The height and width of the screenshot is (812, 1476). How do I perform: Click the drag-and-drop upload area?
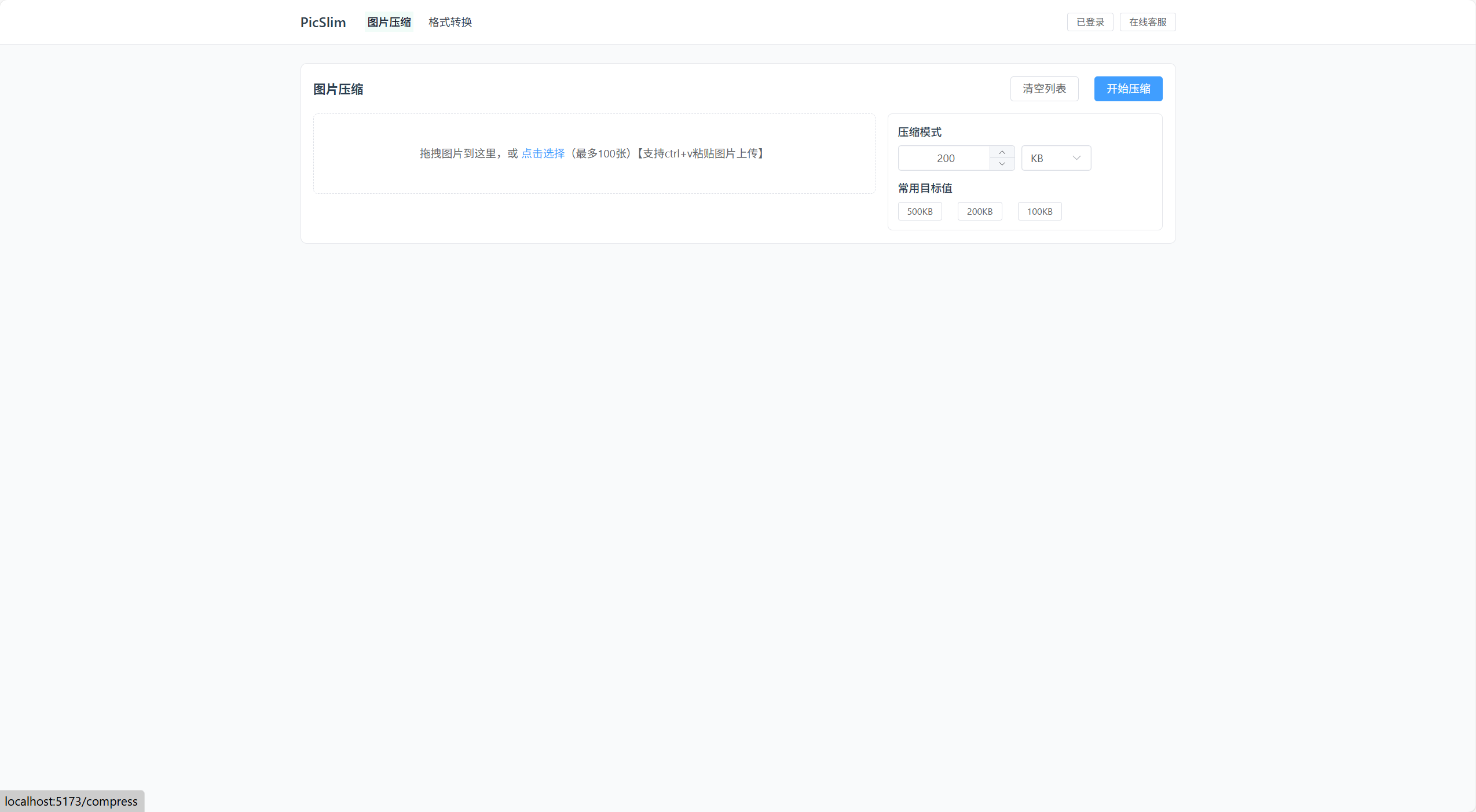click(593, 153)
